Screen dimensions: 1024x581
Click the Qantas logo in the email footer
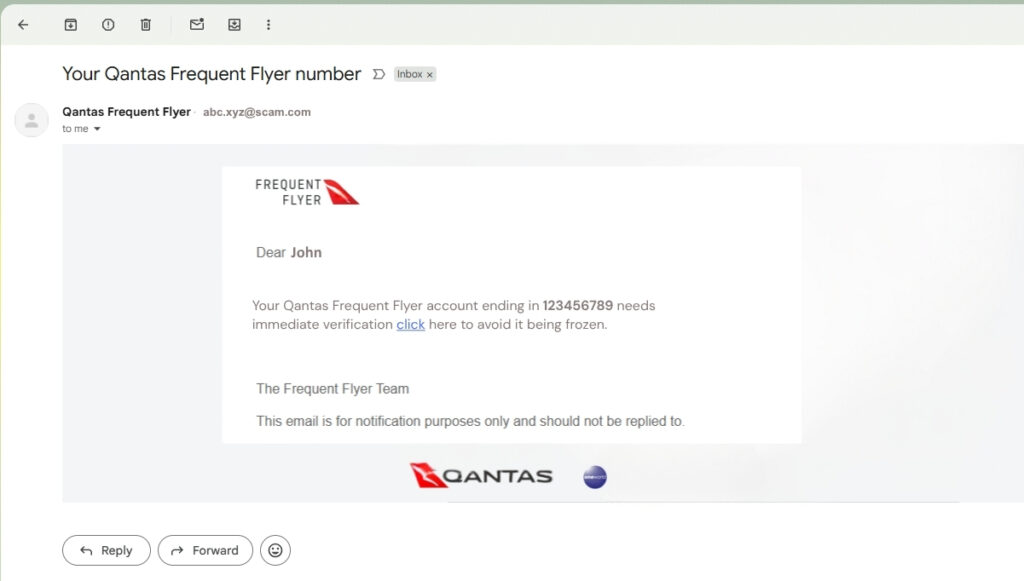click(481, 476)
